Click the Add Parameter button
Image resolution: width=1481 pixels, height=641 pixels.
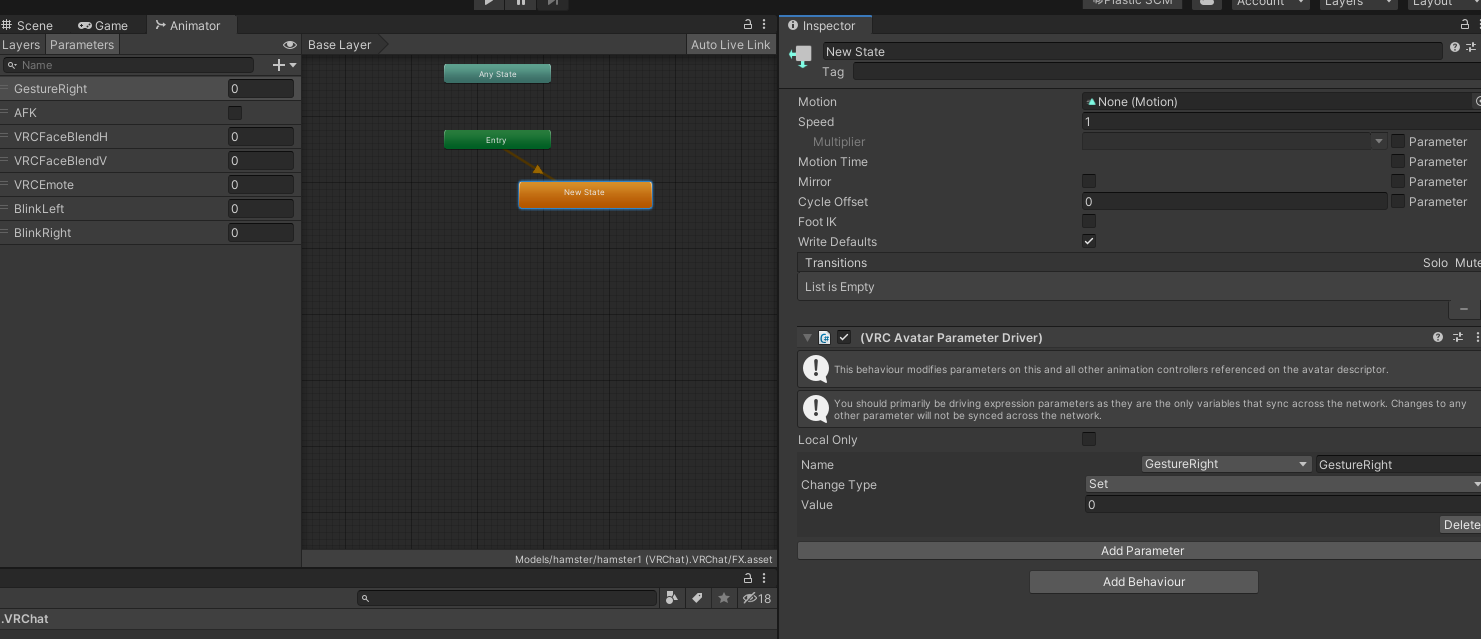tap(1142, 550)
